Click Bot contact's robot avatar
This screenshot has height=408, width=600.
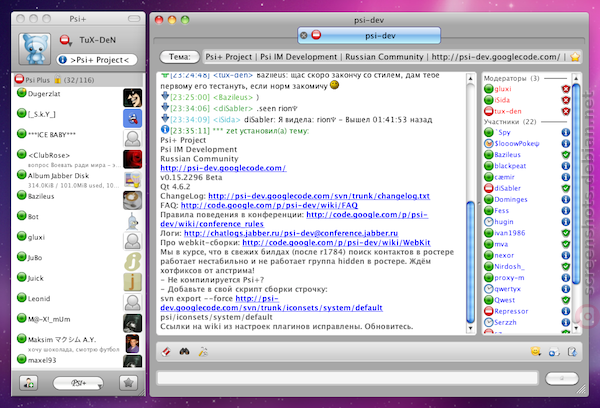pyautogui.click(x=132, y=221)
